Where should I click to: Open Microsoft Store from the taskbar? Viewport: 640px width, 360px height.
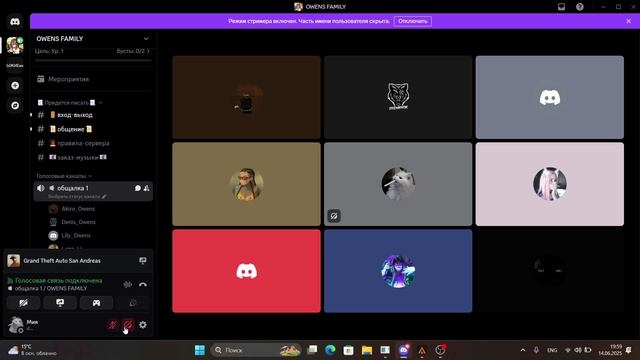[x=348, y=350]
